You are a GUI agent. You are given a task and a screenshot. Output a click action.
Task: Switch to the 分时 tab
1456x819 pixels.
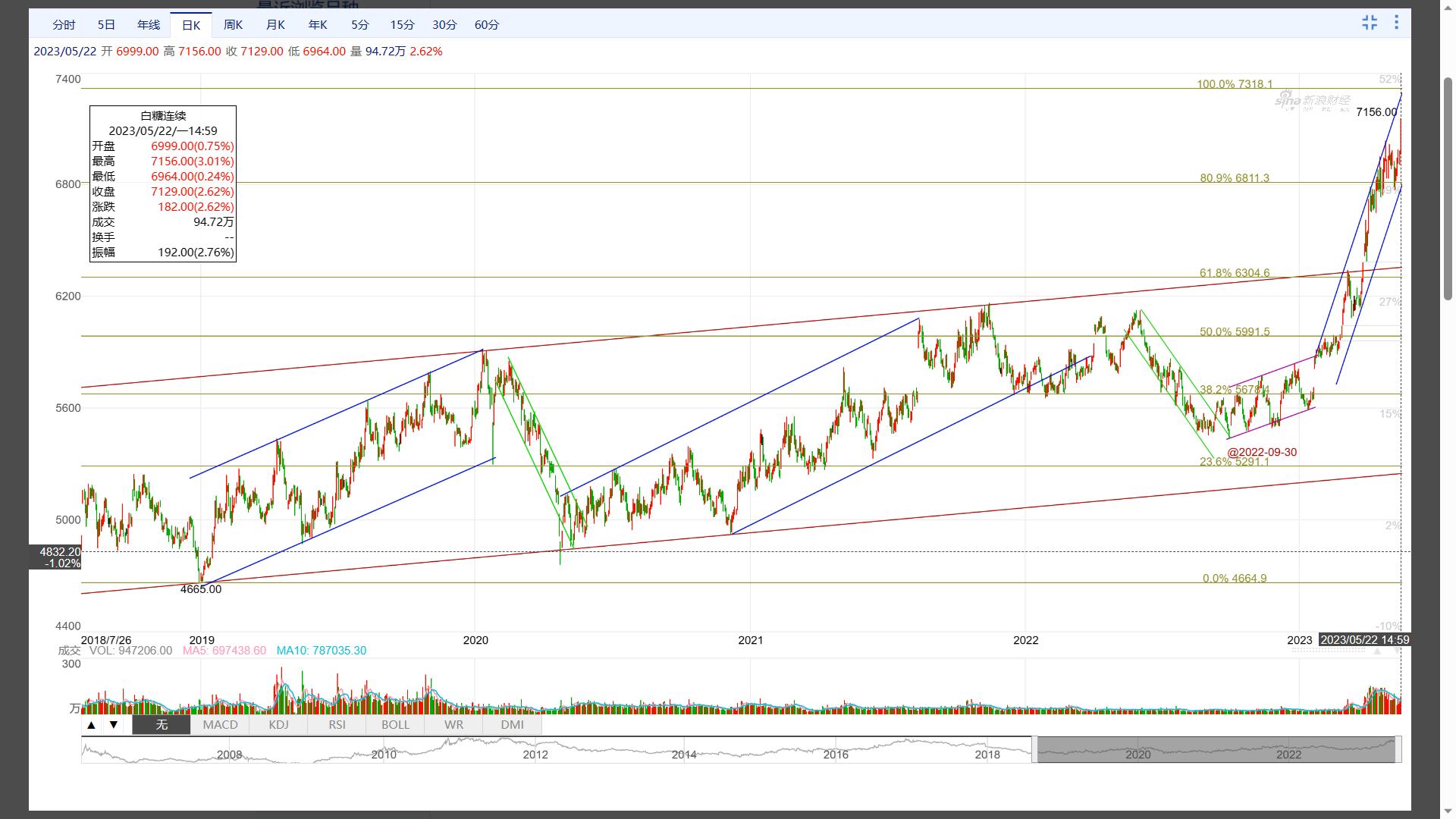[x=64, y=25]
